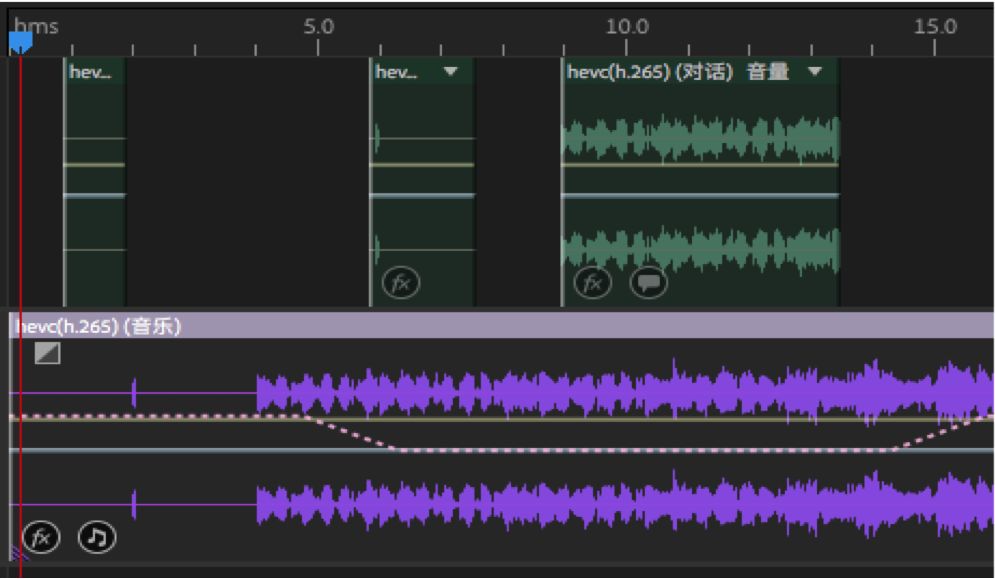Open the fx badge on second hev clip

(x=401, y=283)
